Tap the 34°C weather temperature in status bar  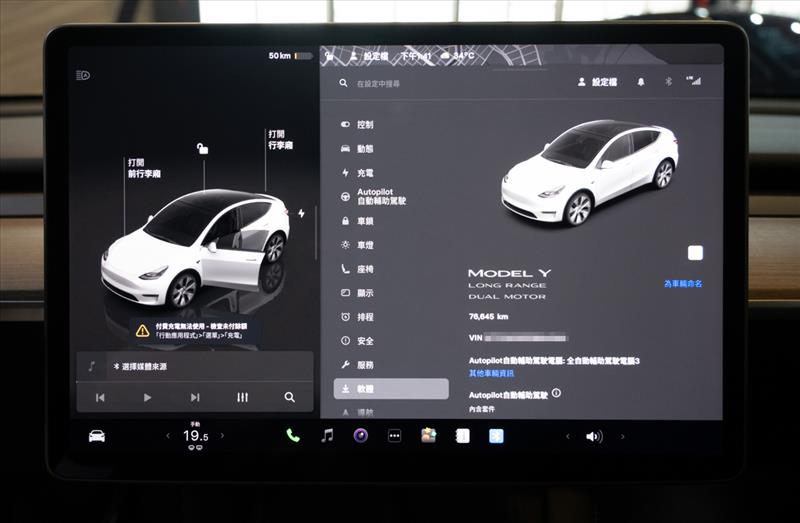[x=457, y=56]
